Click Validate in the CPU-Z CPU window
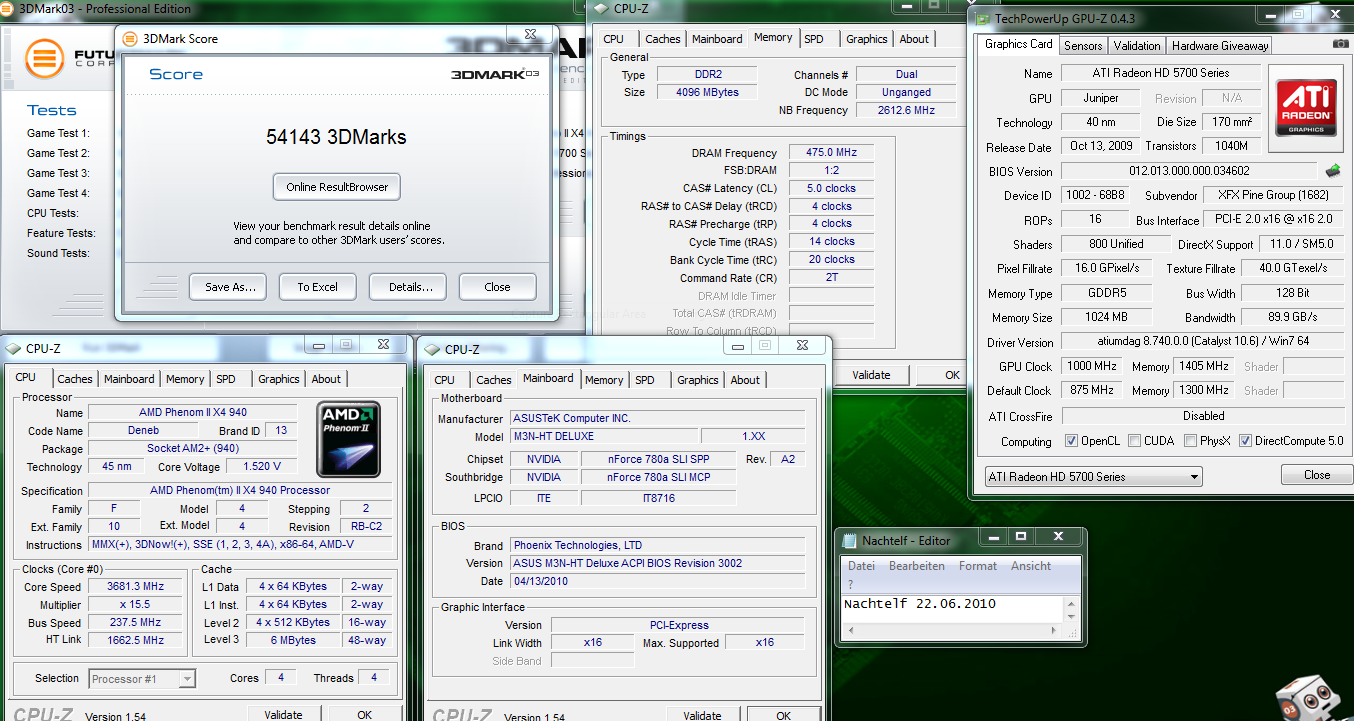This screenshot has width=1354, height=721. (x=283, y=714)
